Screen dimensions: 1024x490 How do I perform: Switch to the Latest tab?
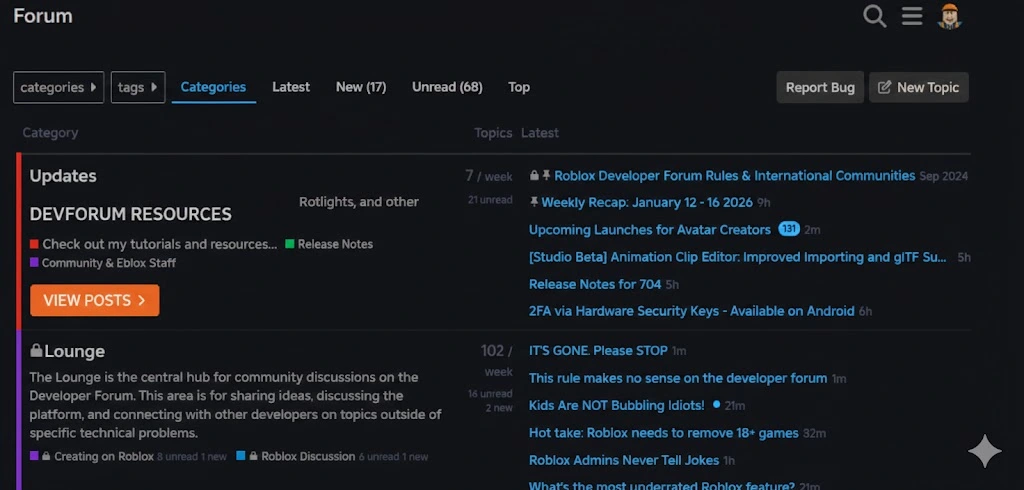coord(291,87)
